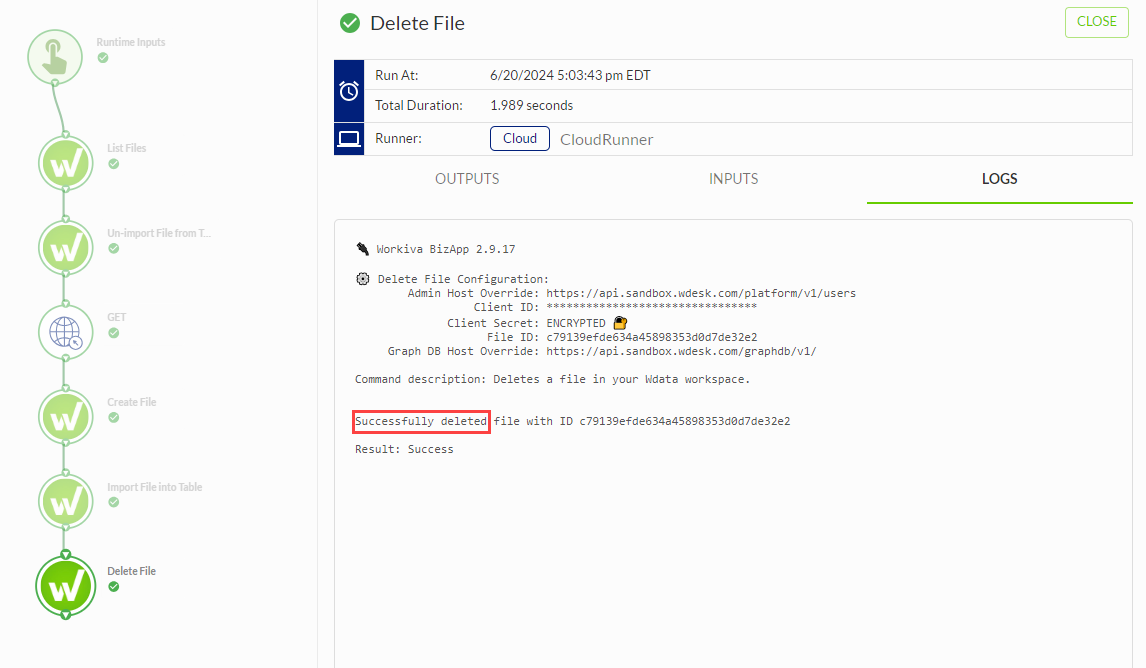Click the Command description log line
1146x668 pixels.
pyautogui.click(x=553, y=379)
